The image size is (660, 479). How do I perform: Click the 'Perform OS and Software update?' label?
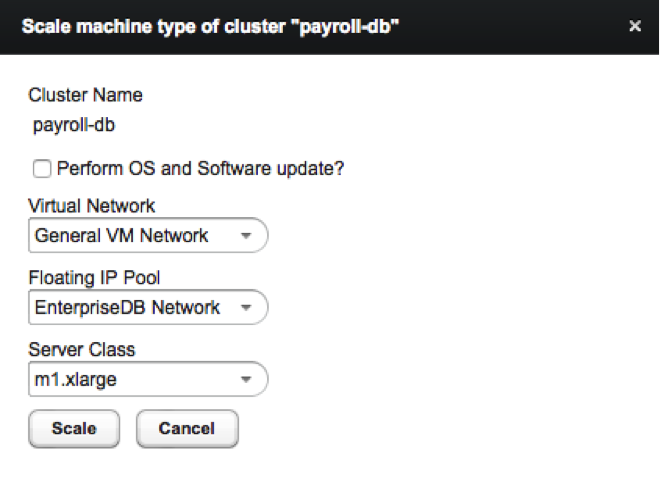[x=201, y=169]
